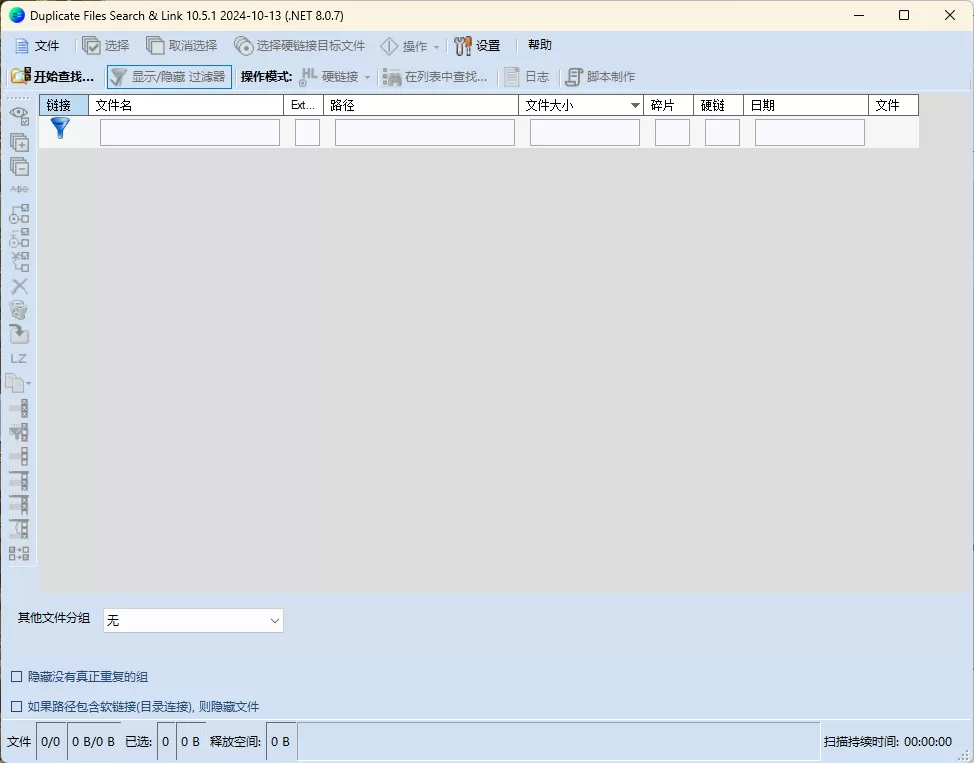
Task: Click the recycle bin icon in sidebar
Action: [18, 310]
